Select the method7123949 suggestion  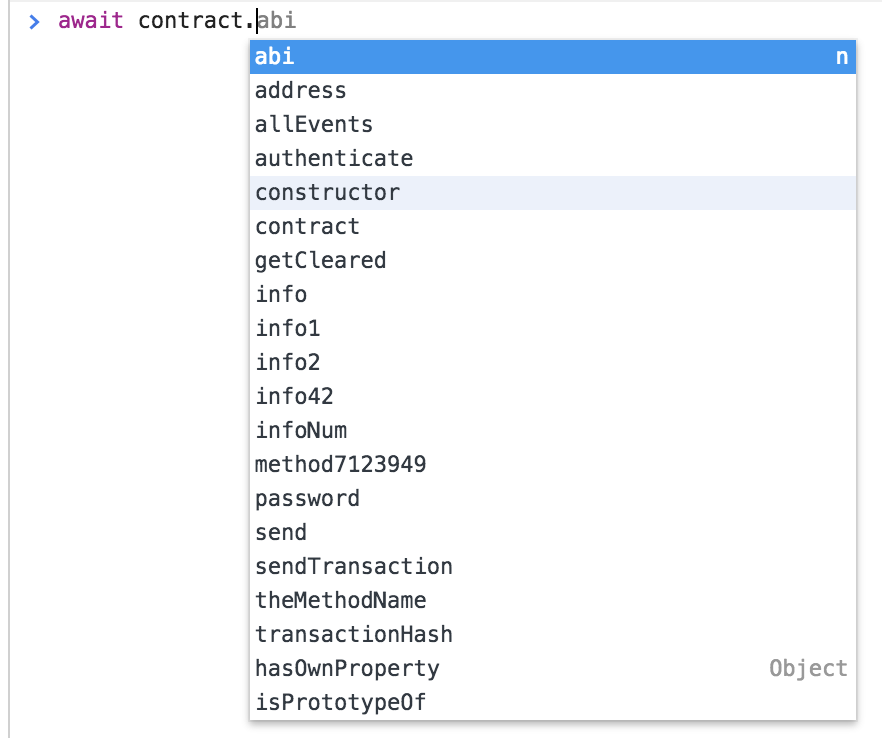click(552, 464)
